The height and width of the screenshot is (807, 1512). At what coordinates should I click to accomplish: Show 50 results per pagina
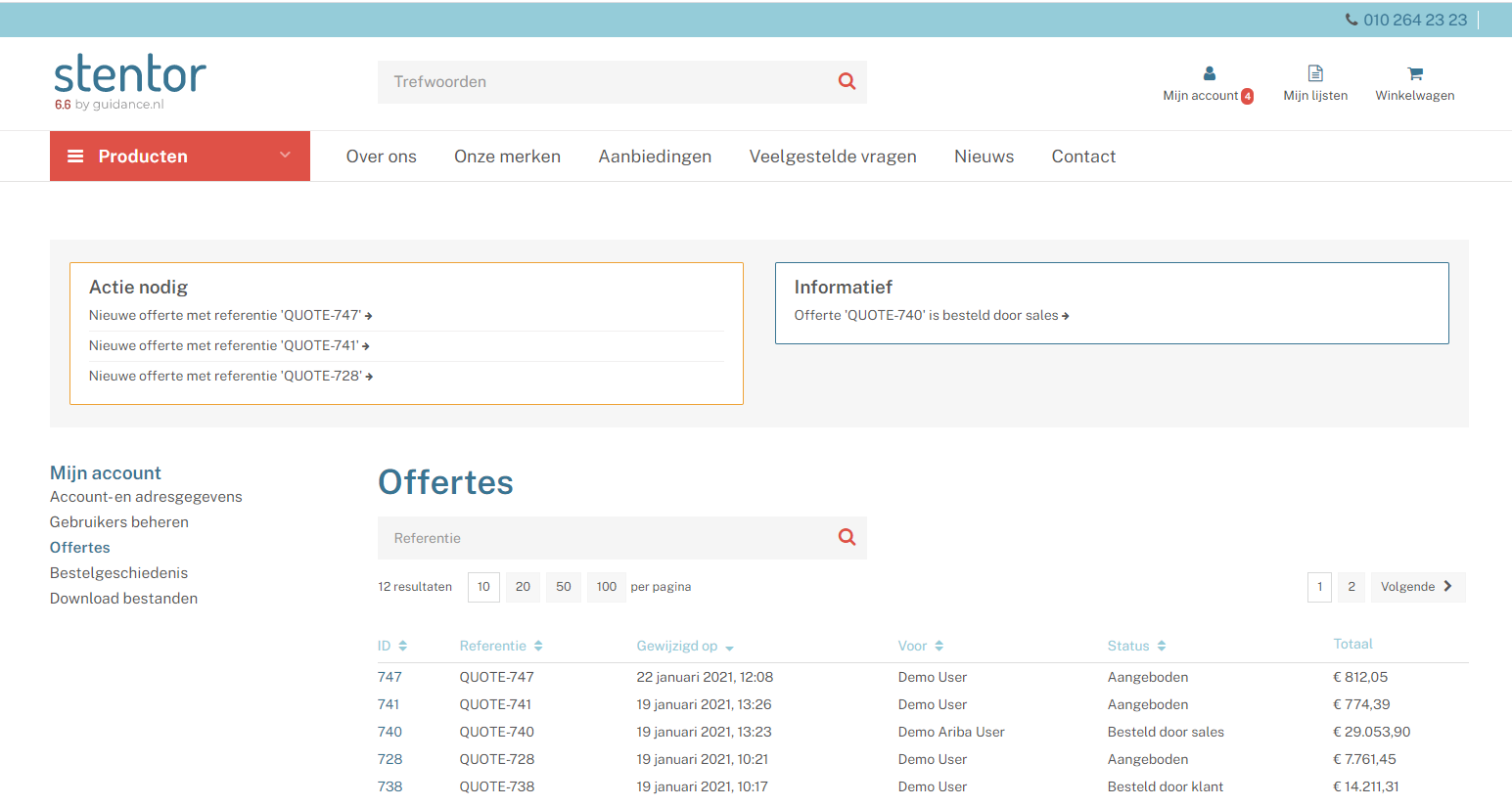(564, 587)
